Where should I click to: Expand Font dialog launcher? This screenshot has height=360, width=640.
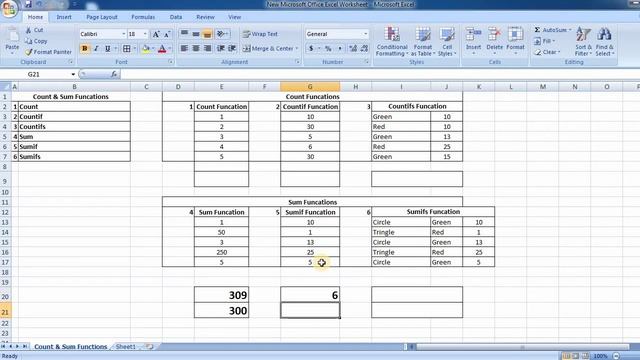click(x=171, y=62)
